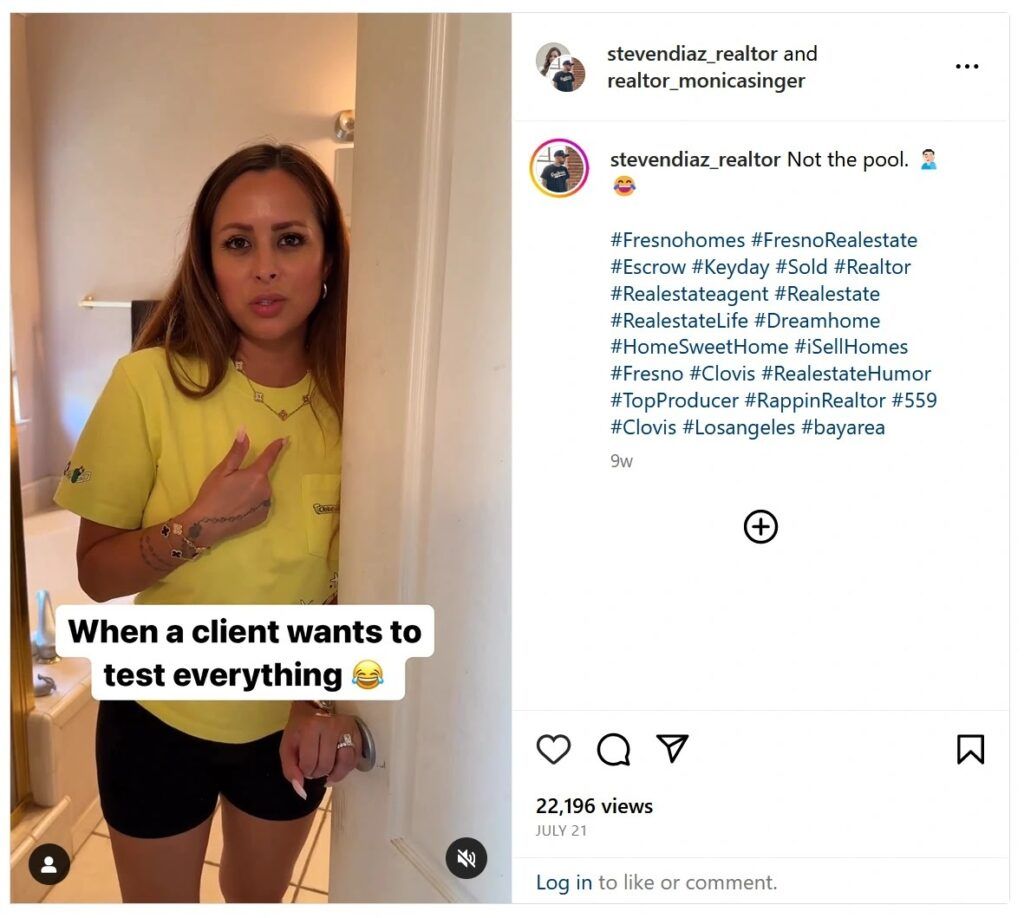Viewport: 1024px width, 918px height.
Task: Share the post with the paper plane icon
Action: click(x=672, y=748)
